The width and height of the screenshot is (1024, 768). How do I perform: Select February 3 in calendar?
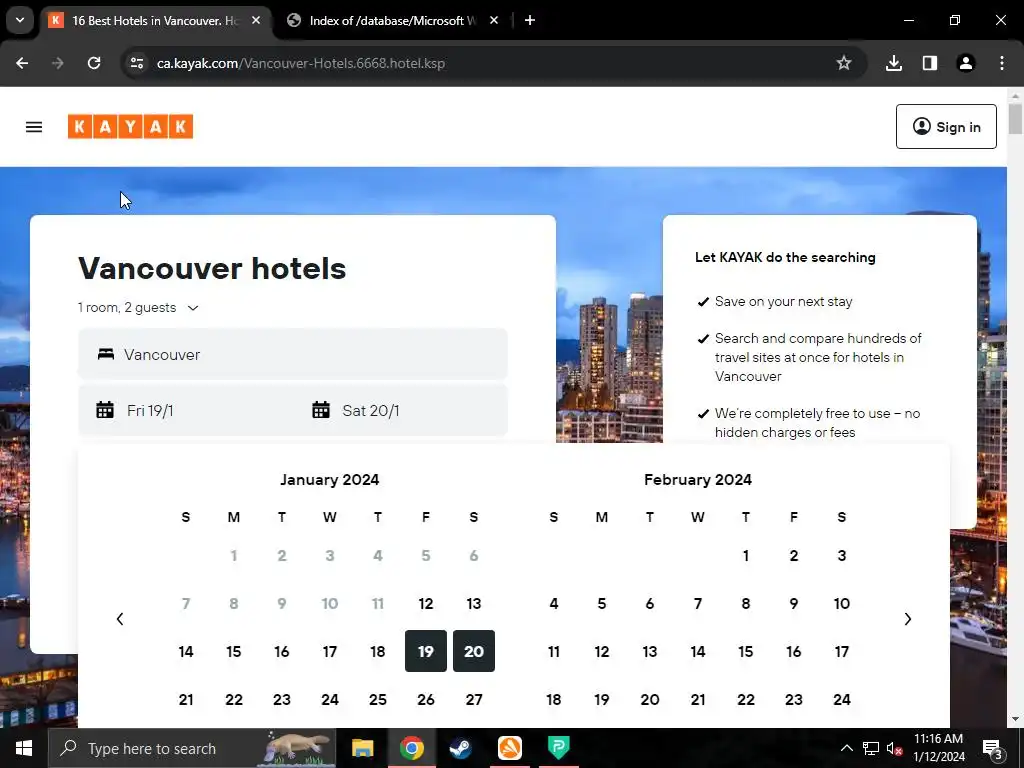[842, 556]
